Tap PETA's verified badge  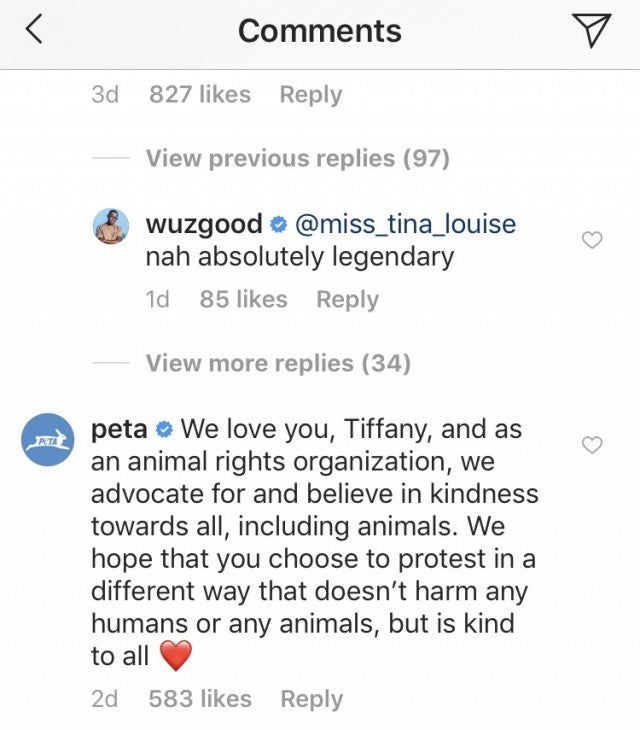[x=165, y=431]
